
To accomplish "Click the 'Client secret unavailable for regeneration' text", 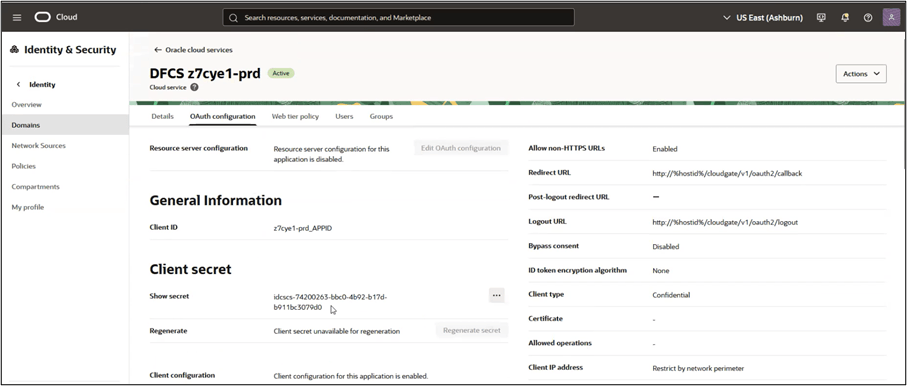I will (337, 332).
